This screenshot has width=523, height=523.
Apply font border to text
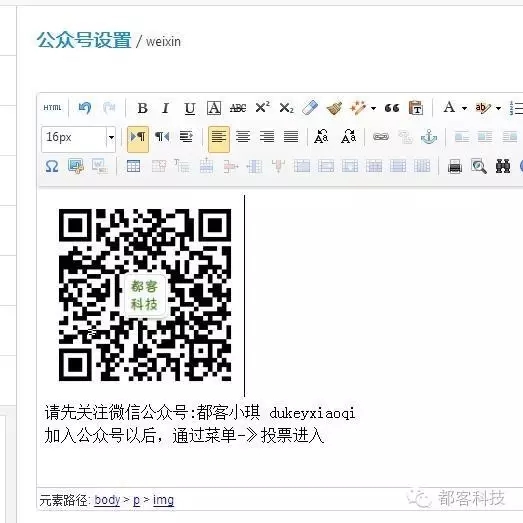click(x=214, y=108)
